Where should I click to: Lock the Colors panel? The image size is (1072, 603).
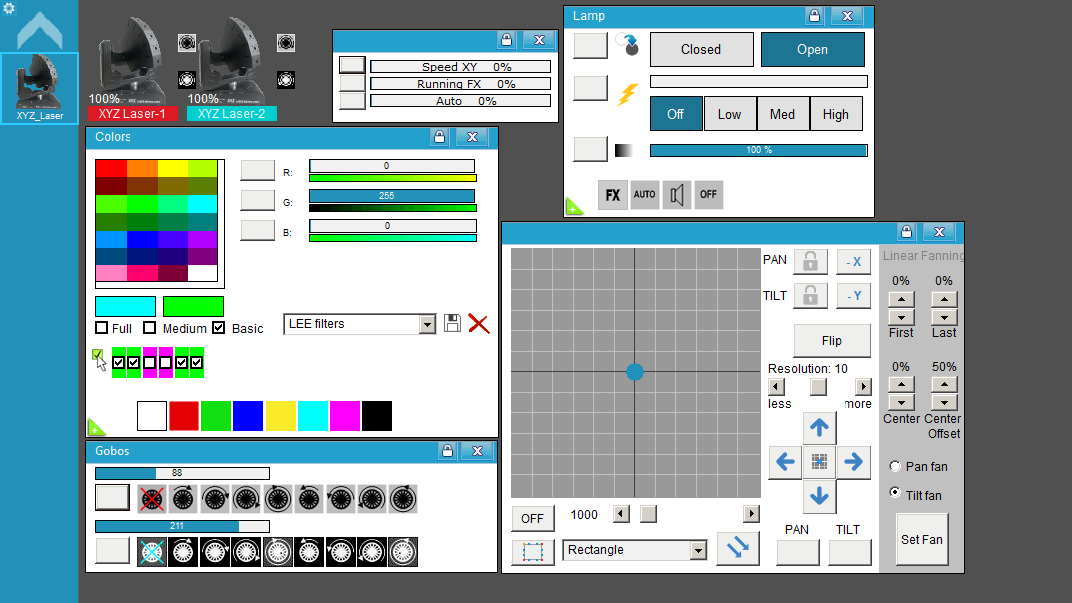pos(440,137)
